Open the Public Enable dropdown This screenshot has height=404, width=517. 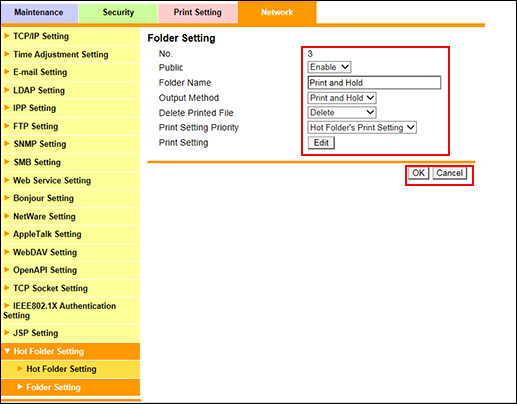coord(329,67)
